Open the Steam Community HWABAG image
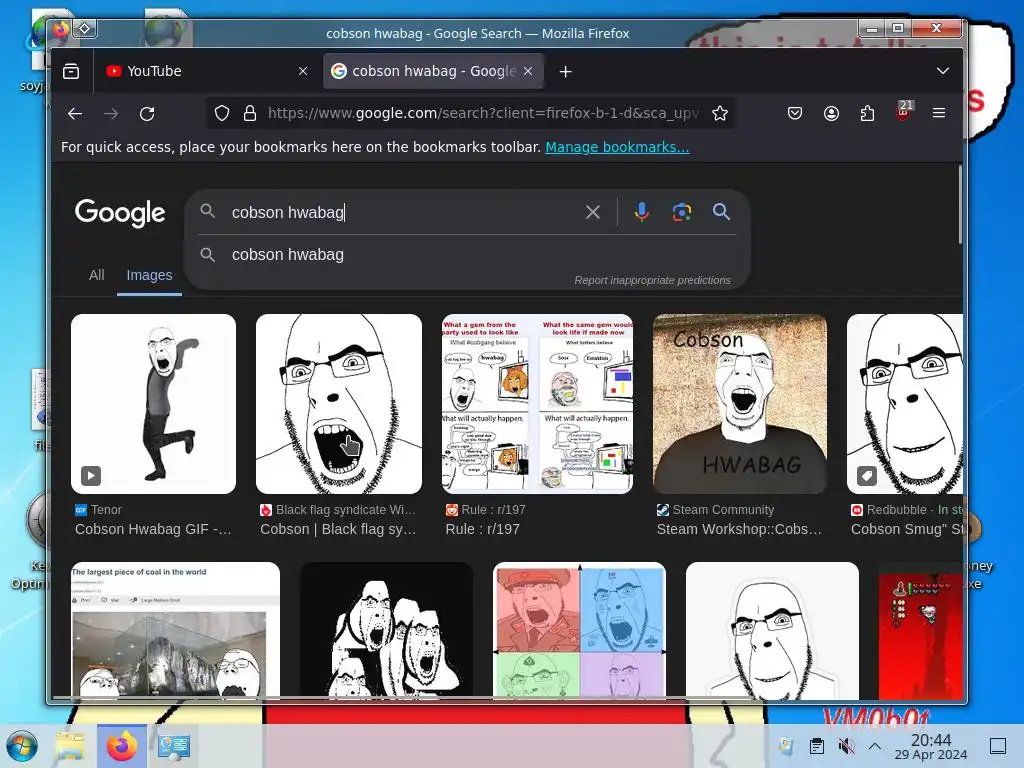The width and height of the screenshot is (1024, 768). (x=740, y=404)
